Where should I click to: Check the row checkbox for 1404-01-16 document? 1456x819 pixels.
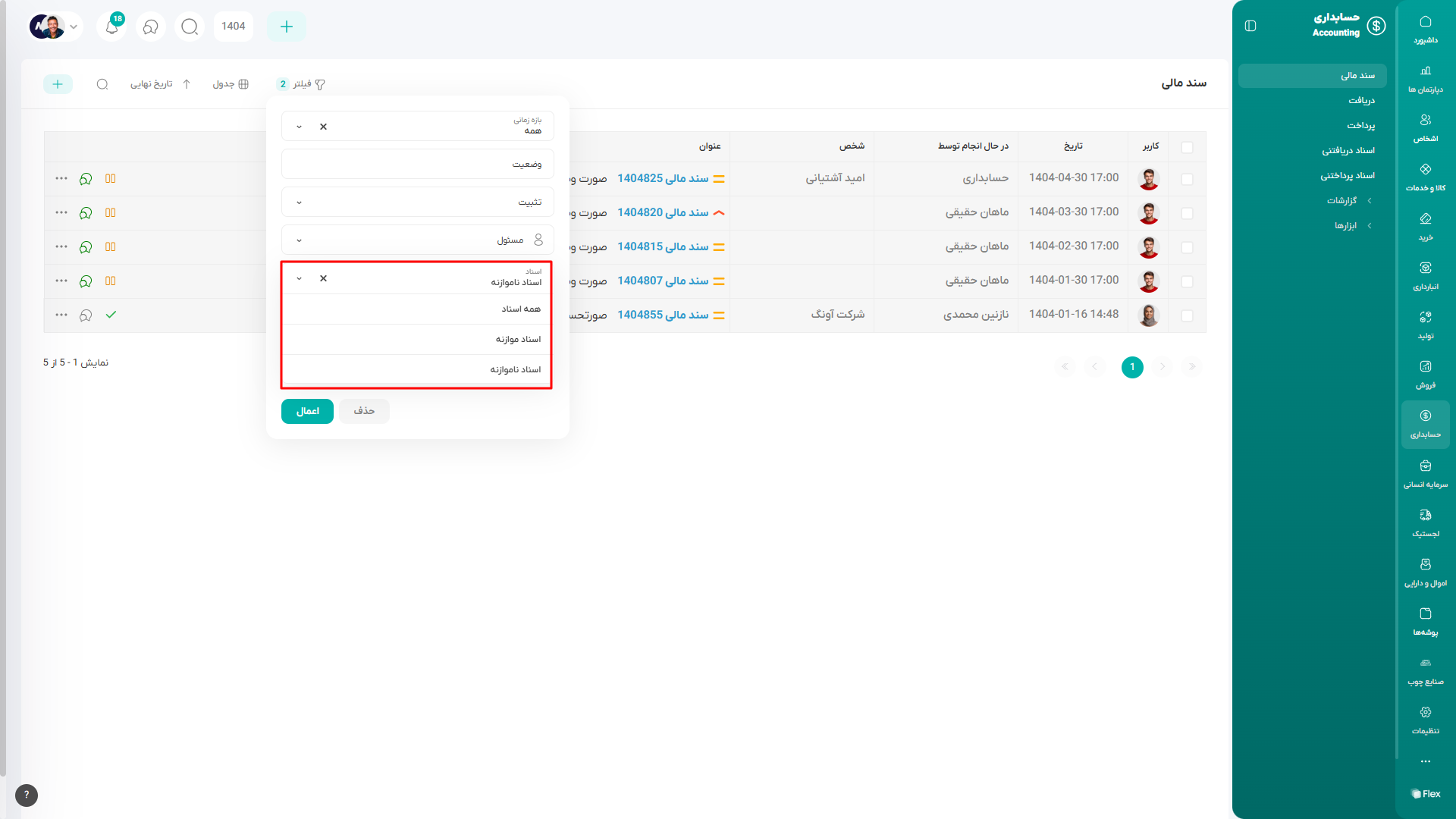(1187, 315)
